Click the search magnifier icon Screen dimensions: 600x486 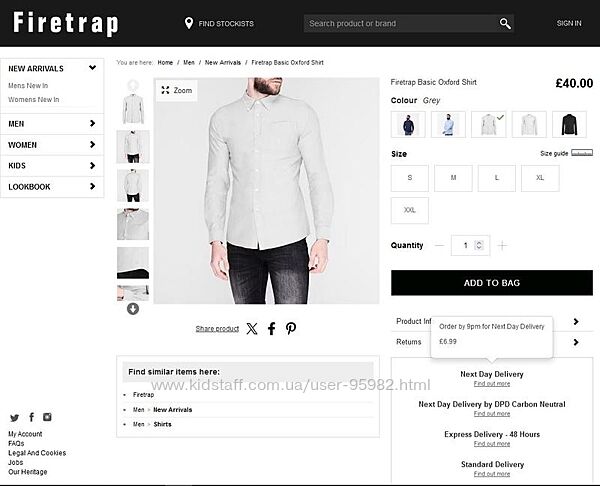[505, 23]
